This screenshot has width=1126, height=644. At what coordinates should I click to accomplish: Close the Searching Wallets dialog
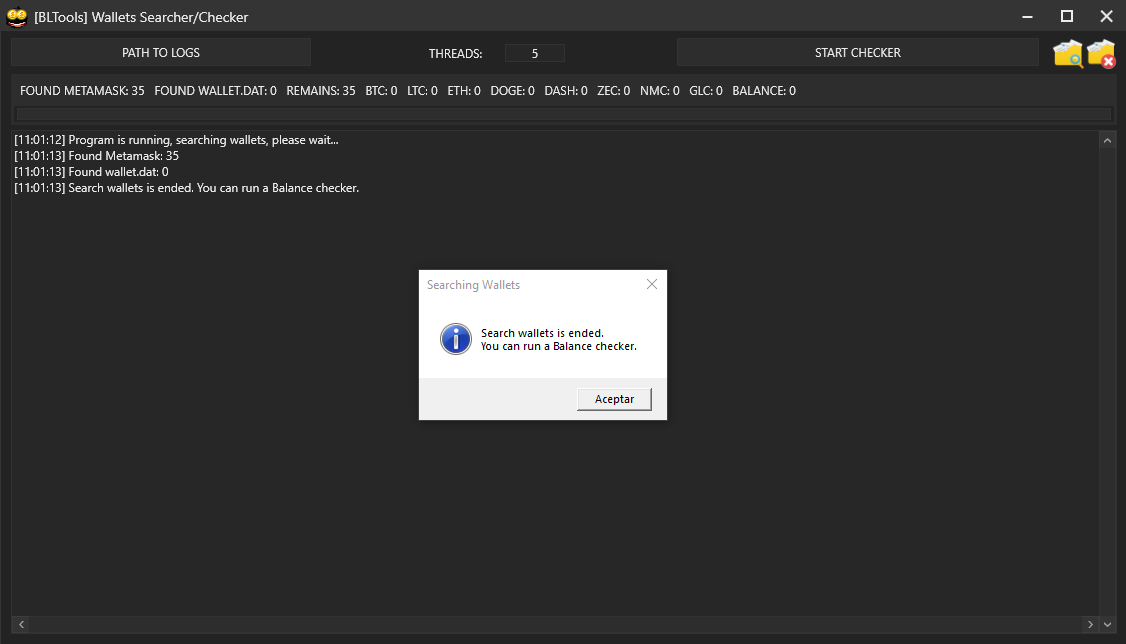pyautogui.click(x=651, y=284)
